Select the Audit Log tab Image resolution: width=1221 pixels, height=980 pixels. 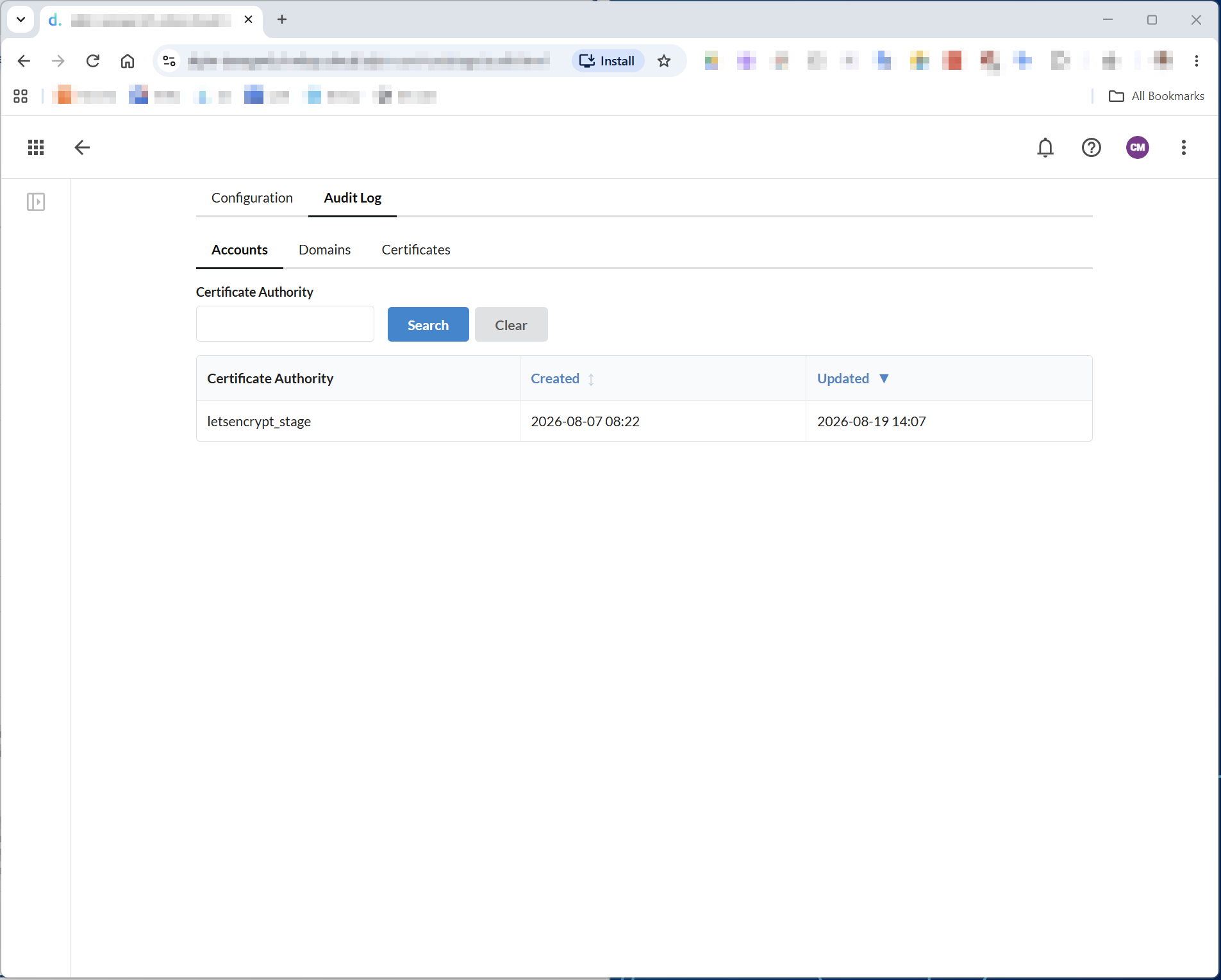tap(353, 197)
